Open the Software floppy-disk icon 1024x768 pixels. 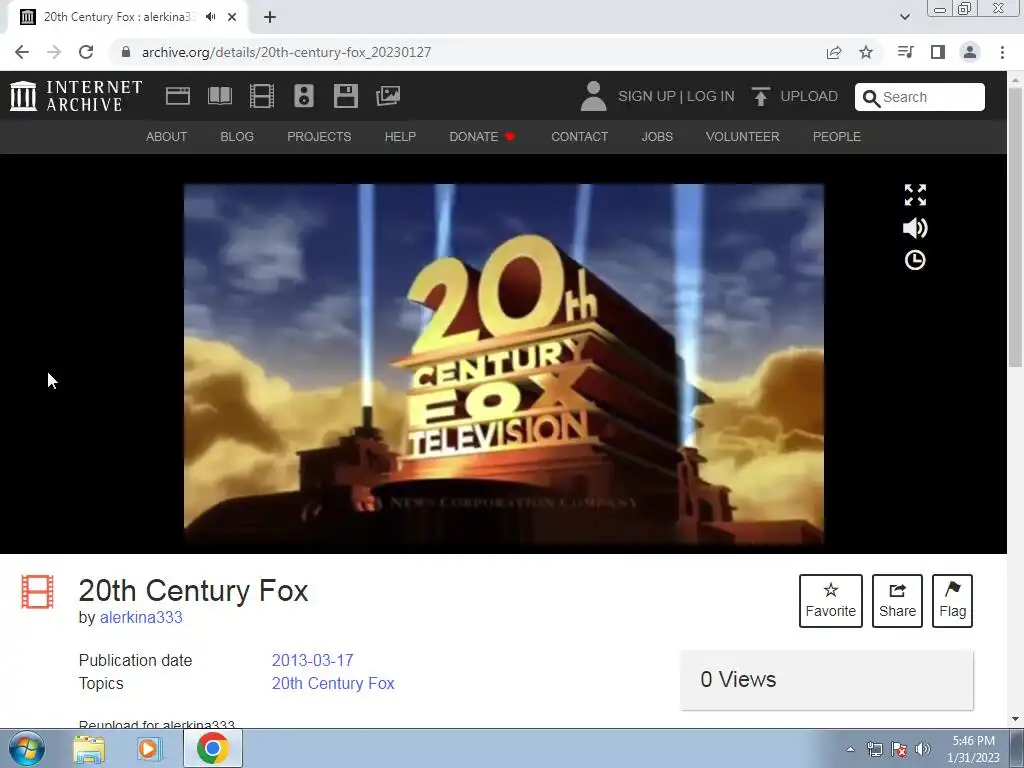pyautogui.click(x=345, y=96)
